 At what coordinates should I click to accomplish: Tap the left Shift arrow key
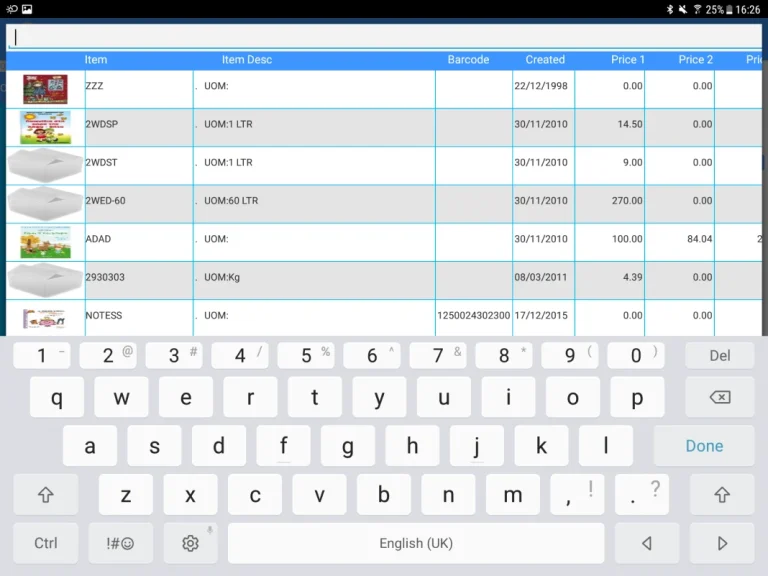pyautogui.click(x=46, y=495)
